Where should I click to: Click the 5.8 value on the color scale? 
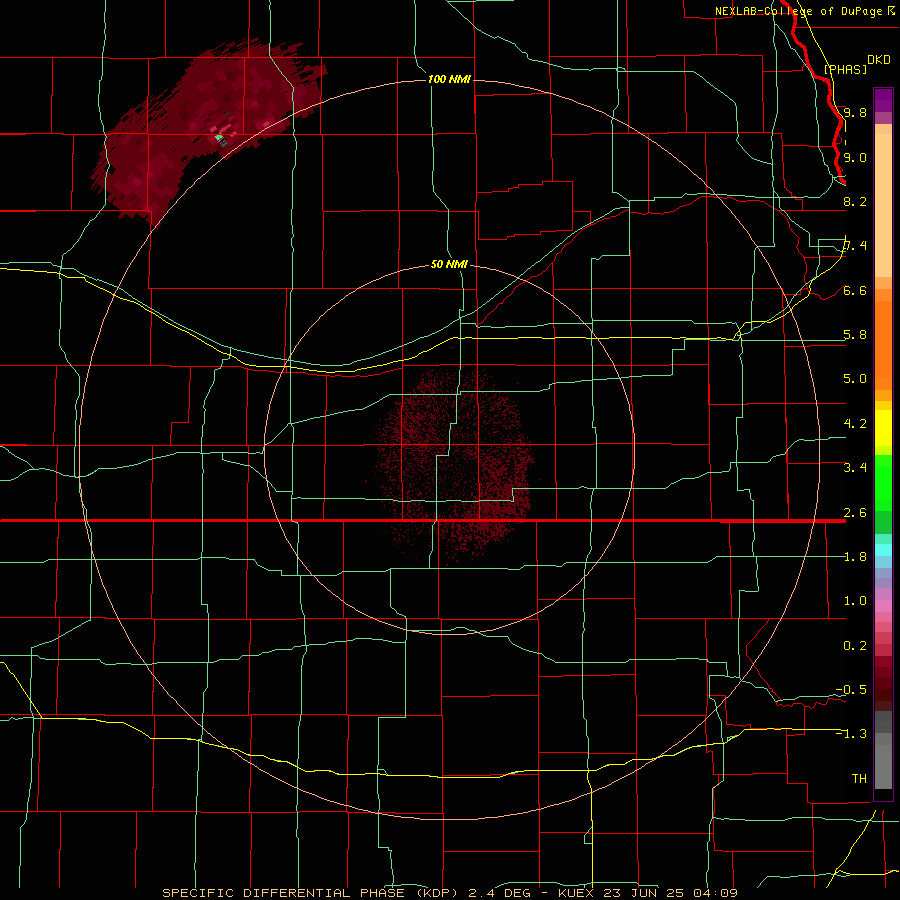click(x=855, y=335)
